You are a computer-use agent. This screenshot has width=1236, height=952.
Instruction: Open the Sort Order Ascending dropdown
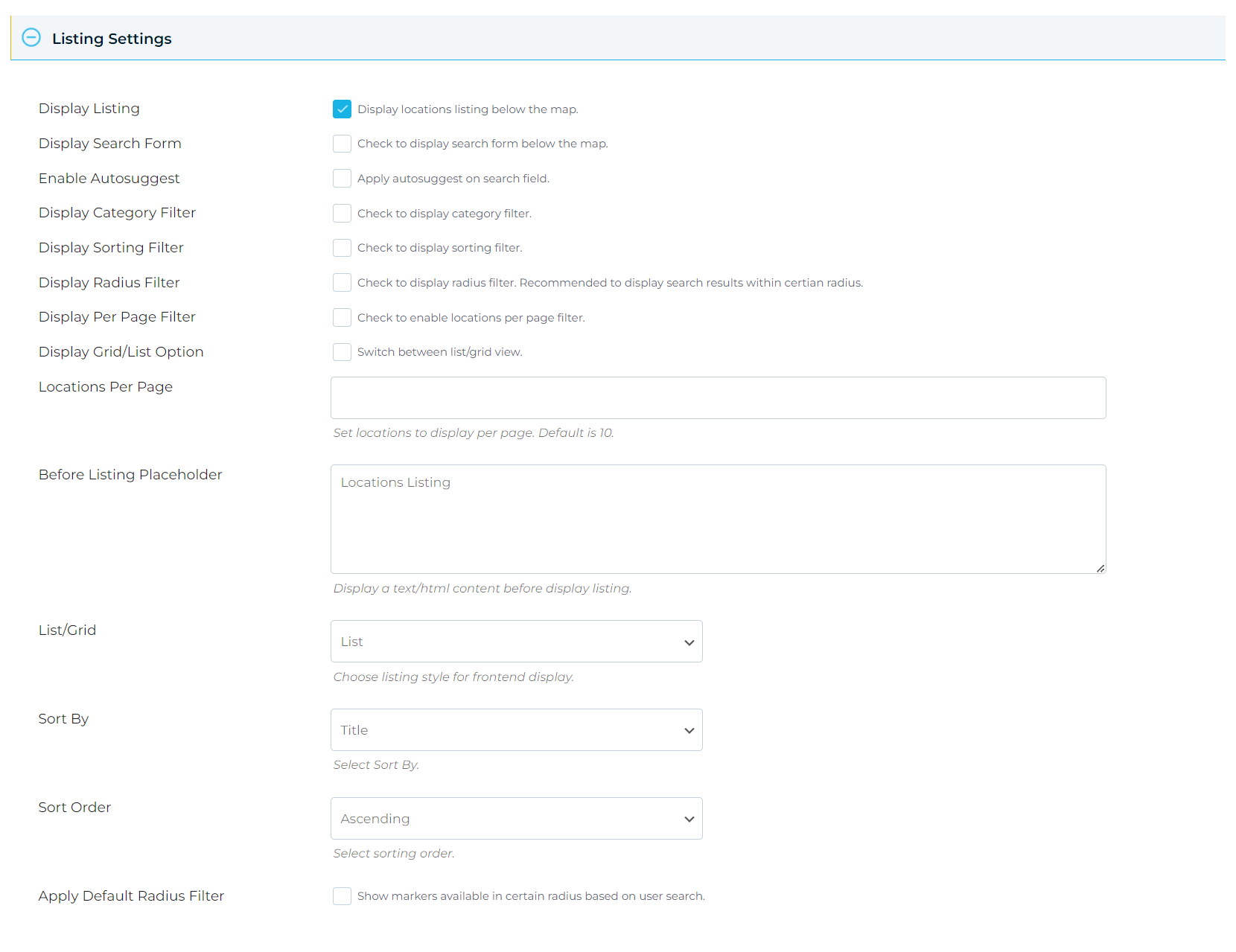(x=517, y=819)
